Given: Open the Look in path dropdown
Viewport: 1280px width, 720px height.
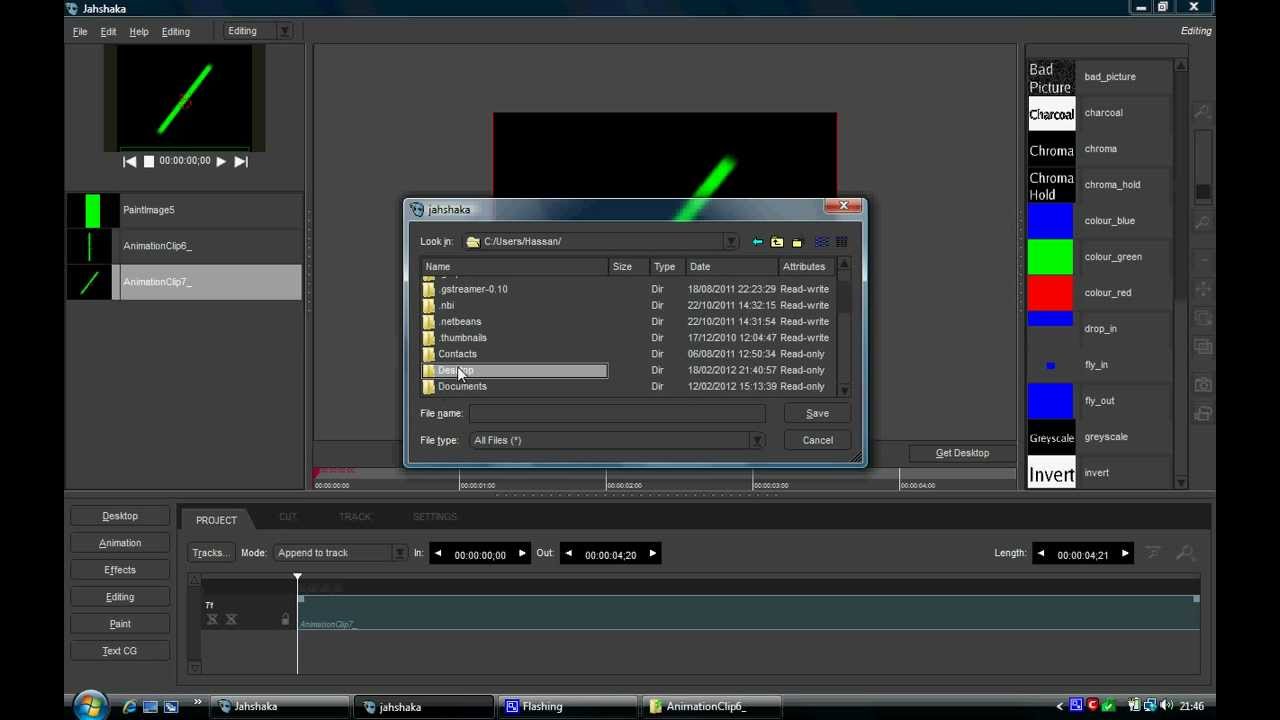Looking at the screenshot, I should (x=731, y=241).
